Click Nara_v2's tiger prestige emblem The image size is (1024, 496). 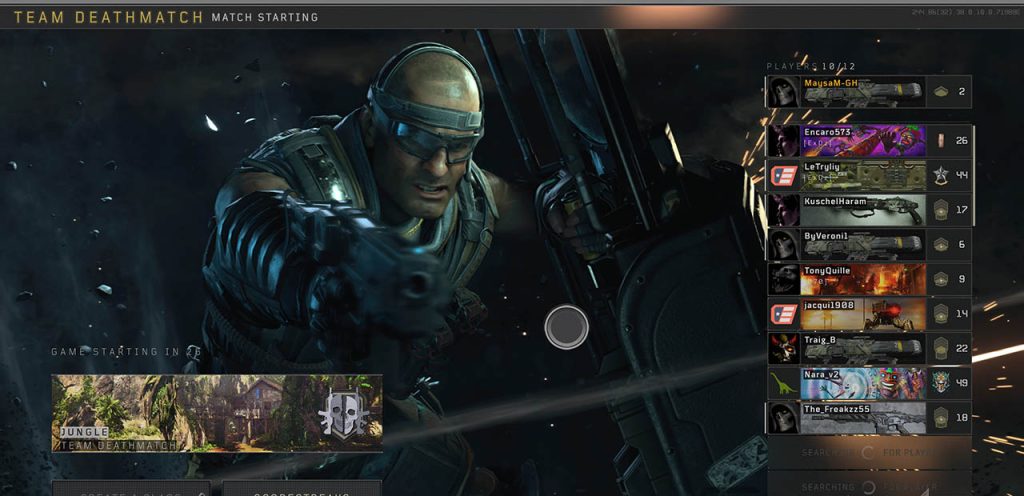(x=940, y=383)
